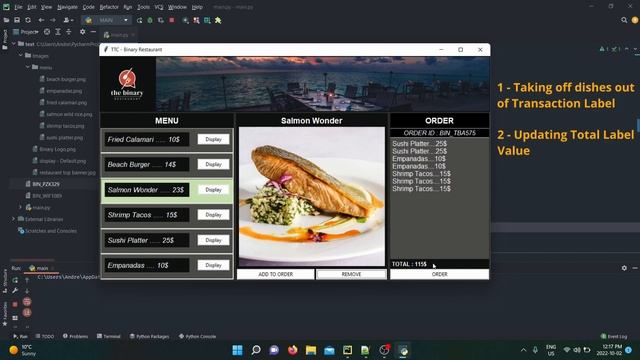Open Windows taskbar Search
This screenshot has width=640, height=360.
pos(256,350)
